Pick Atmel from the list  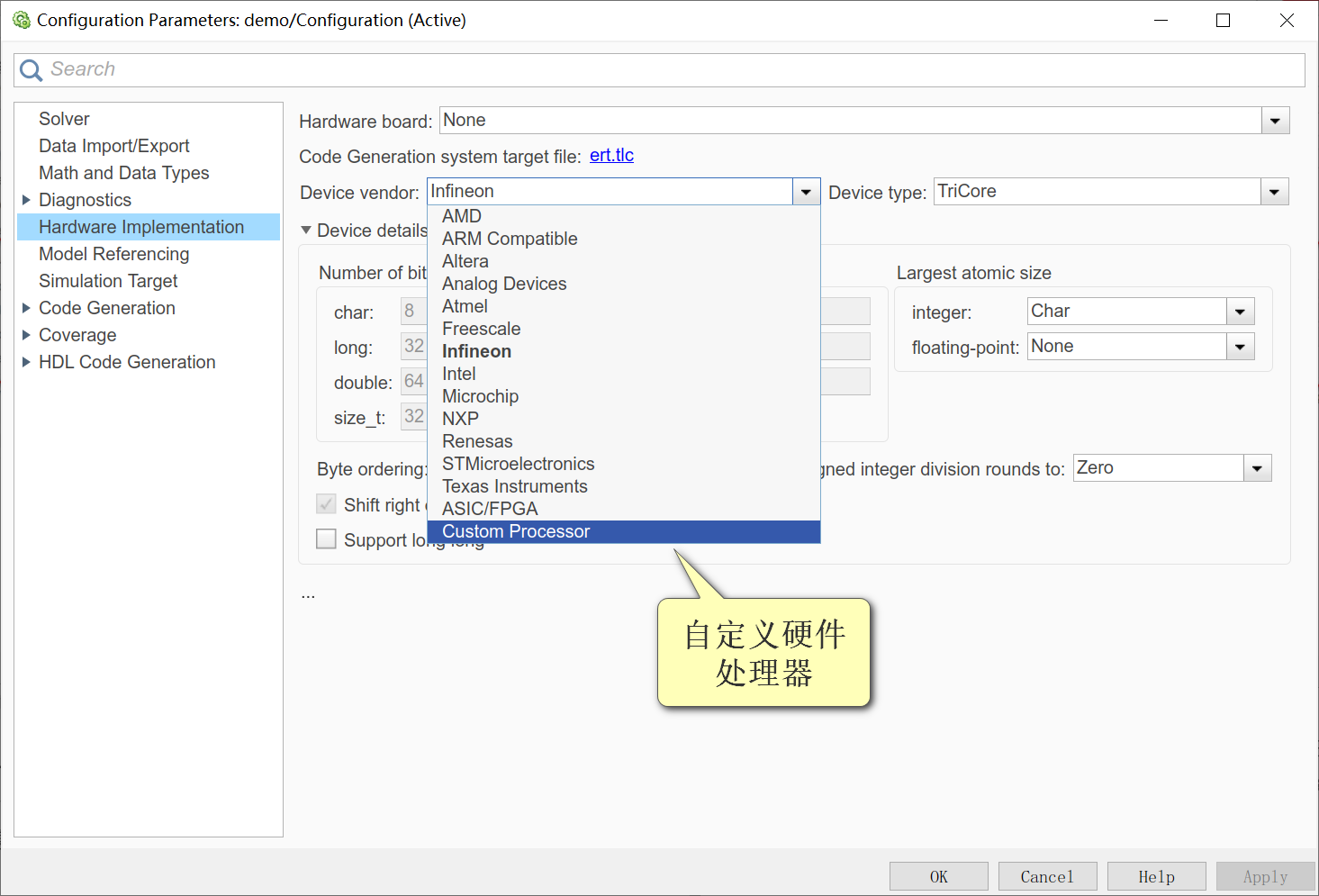[624, 306]
